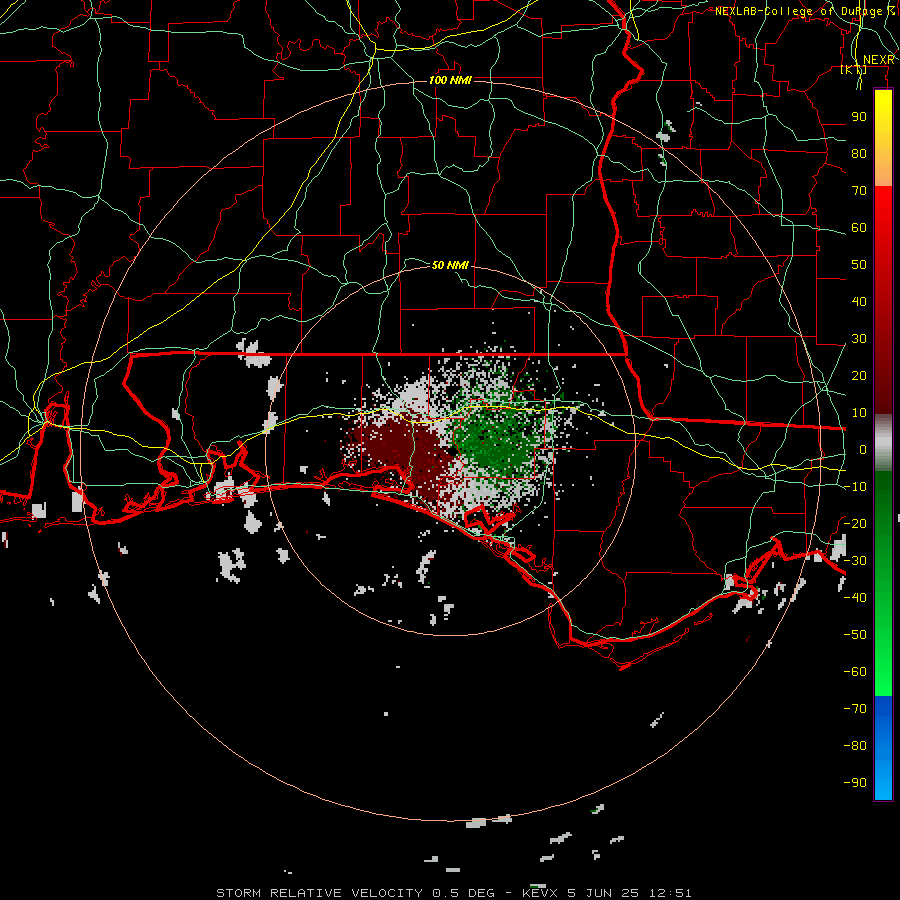
Task: Click the 40 value on velocity scale
Action: point(859,301)
